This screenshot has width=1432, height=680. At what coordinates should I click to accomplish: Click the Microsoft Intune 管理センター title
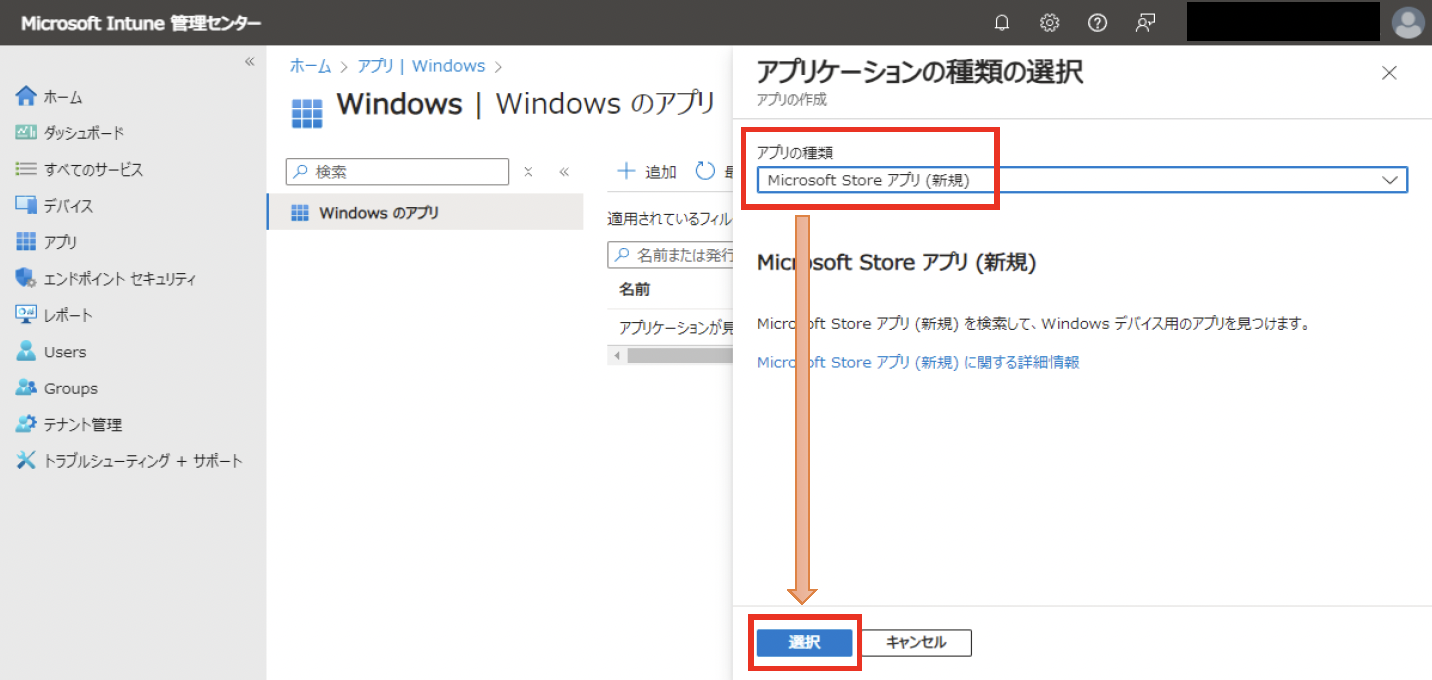[140, 23]
